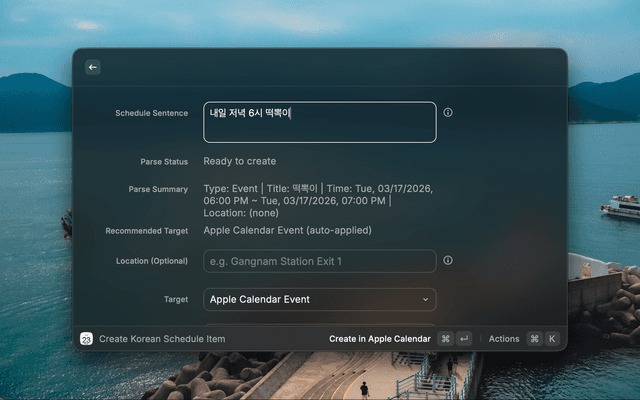
Task: Click the chevron arrow in Target dropdown
Action: coord(425,299)
